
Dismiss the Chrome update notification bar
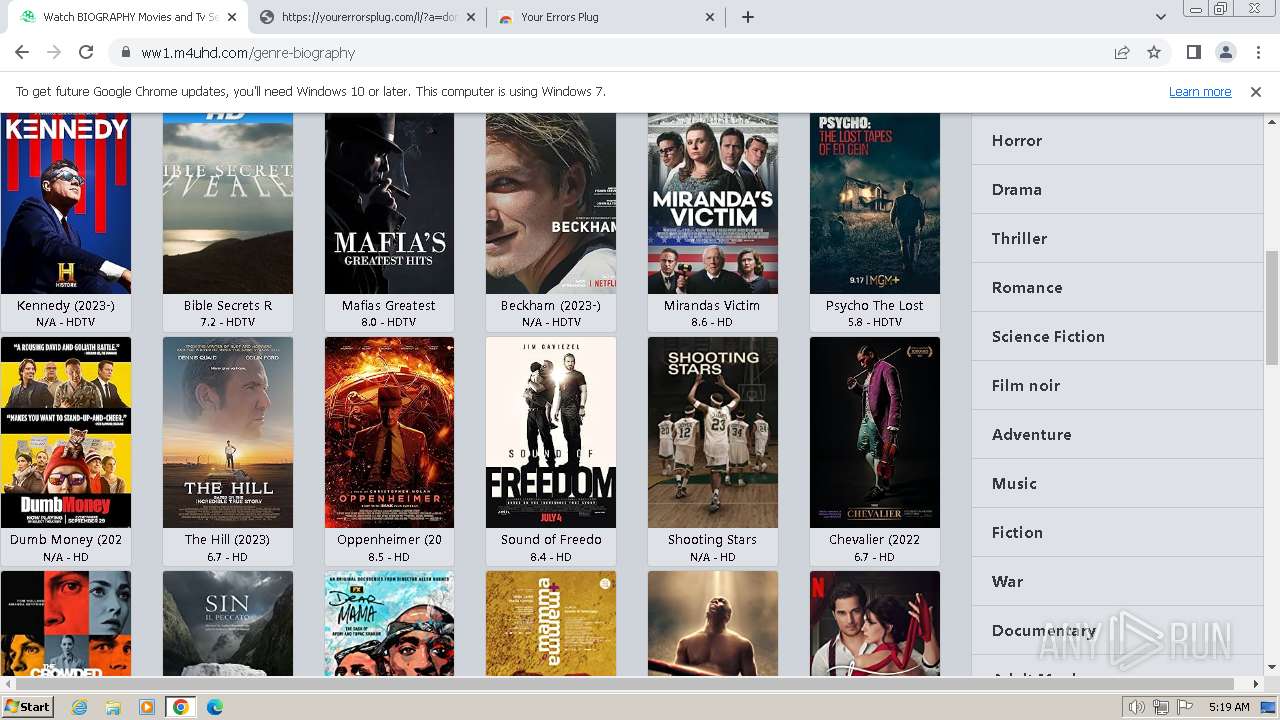1256,91
